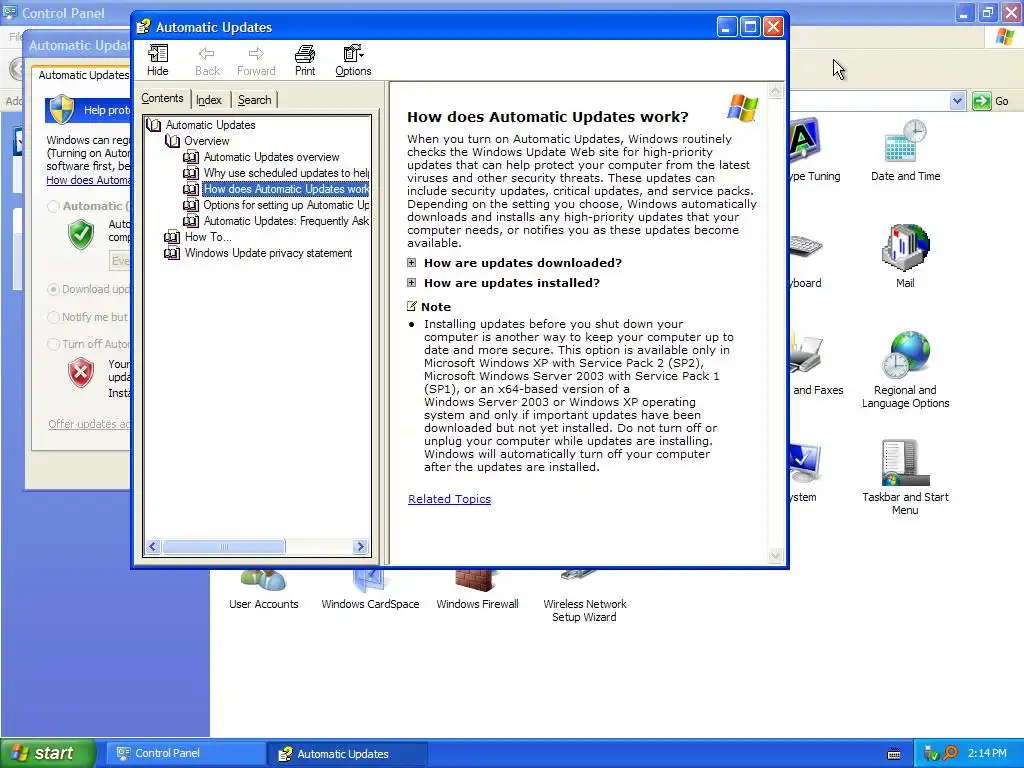Open the Every day schedule dropdown

tap(120, 261)
